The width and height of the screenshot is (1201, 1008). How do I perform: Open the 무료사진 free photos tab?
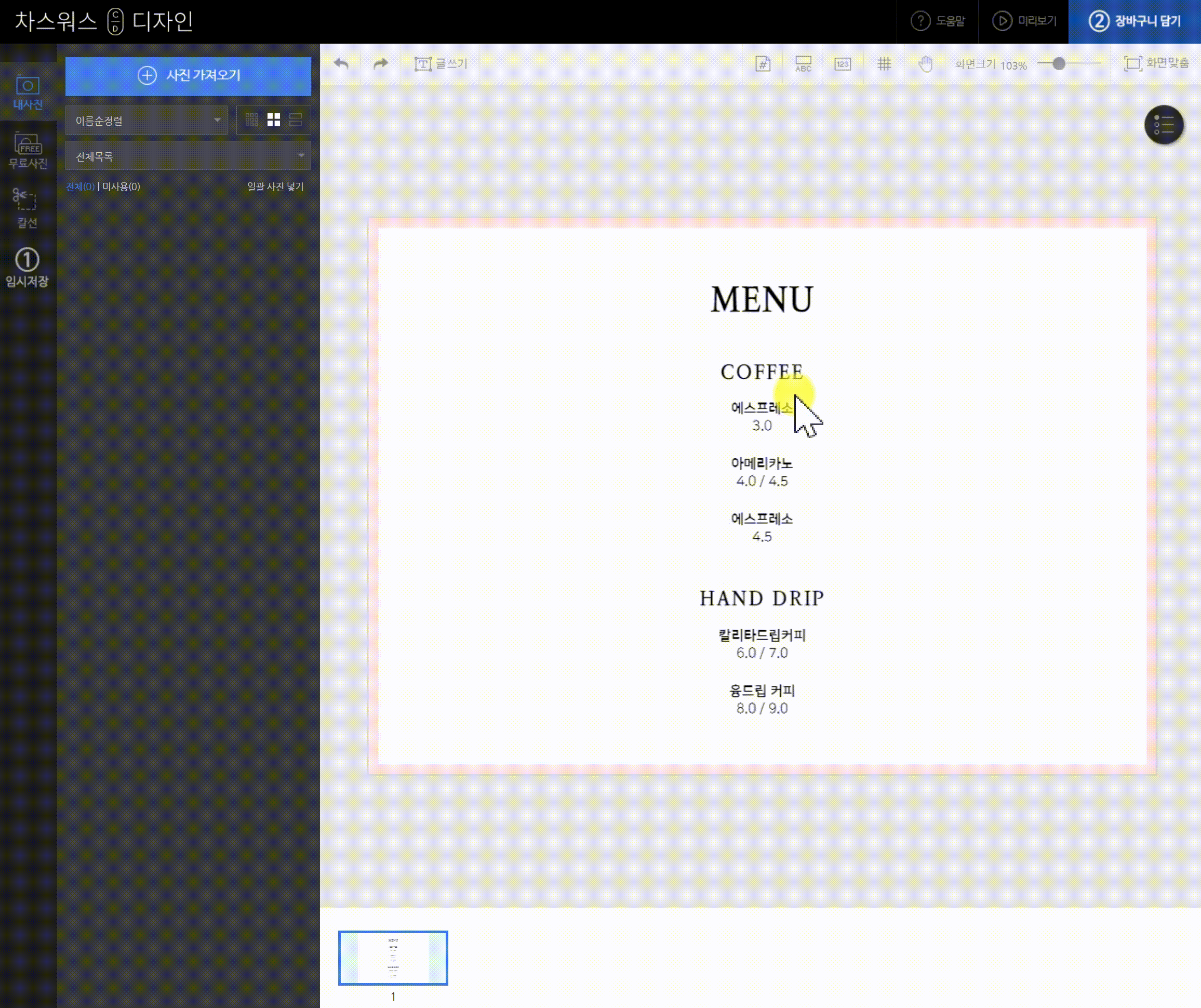[28, 151]
